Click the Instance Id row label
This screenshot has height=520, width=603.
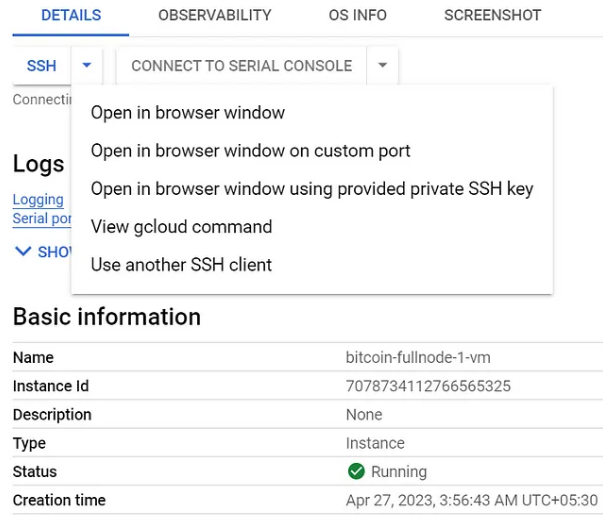[51, 386]
